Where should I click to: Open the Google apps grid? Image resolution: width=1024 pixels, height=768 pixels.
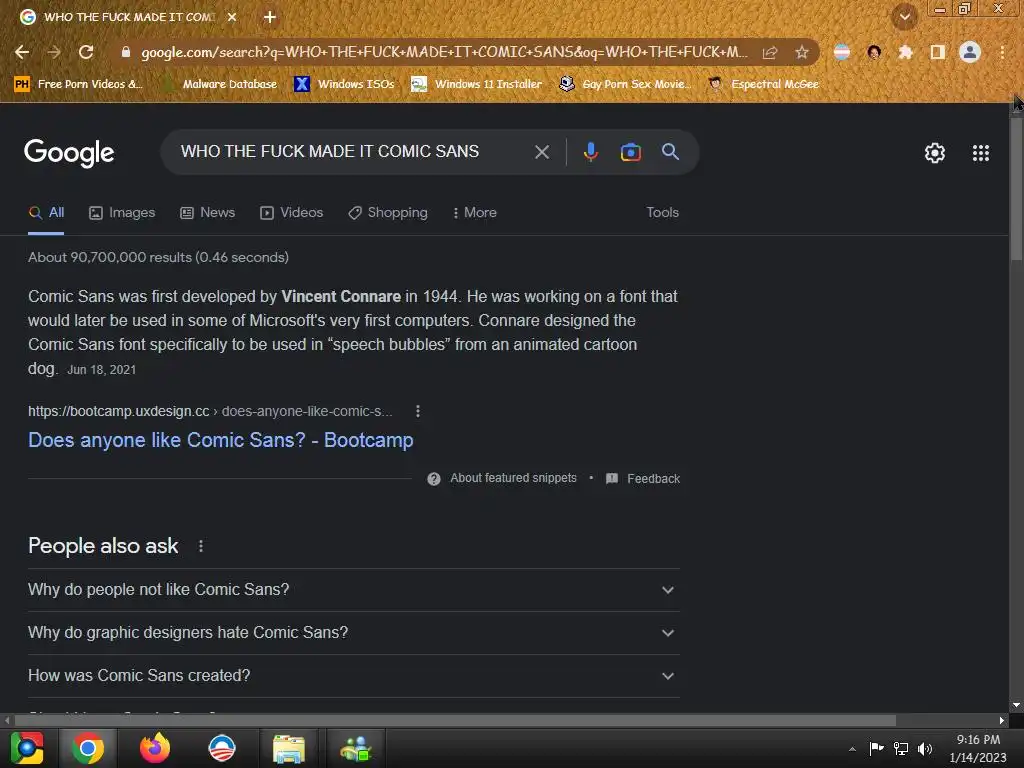pos(980,153)
